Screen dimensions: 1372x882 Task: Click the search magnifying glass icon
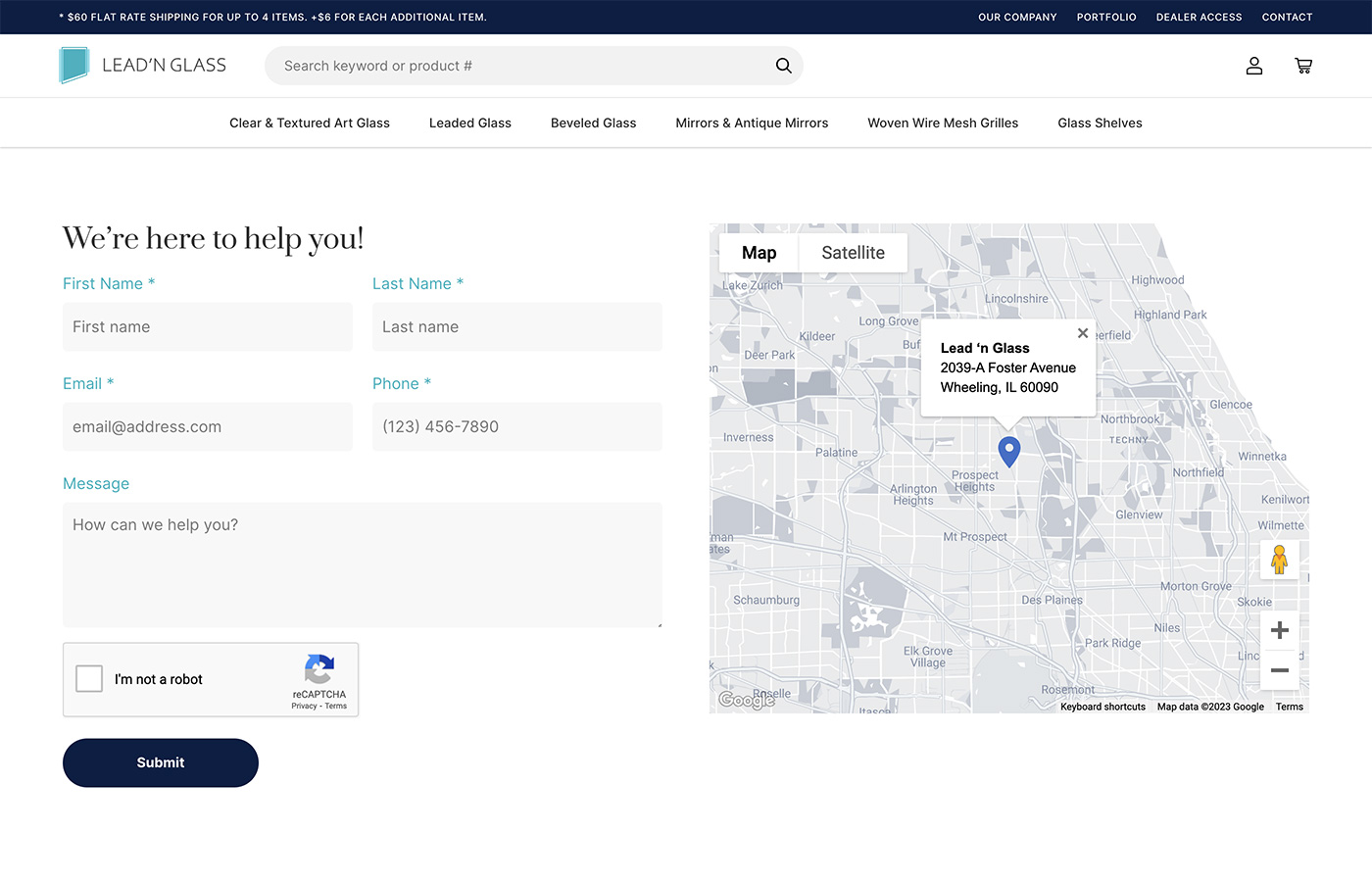tap(783, 65)
